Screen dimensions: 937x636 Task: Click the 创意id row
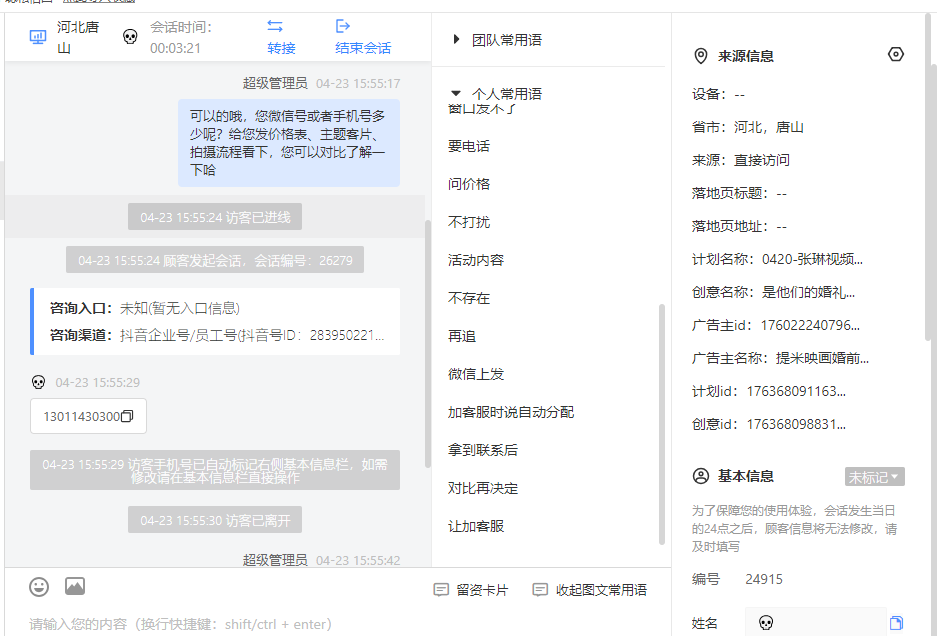pyautogui.click(x=769, y=424)
